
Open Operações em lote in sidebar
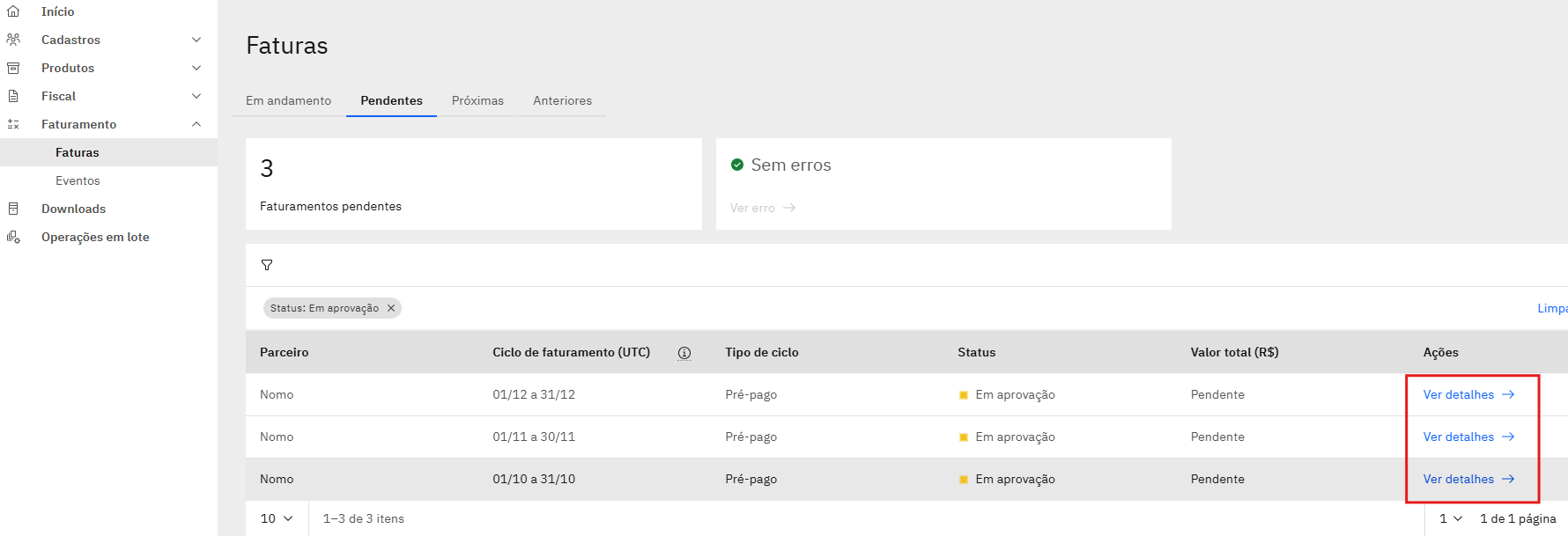tap(108, 237)
